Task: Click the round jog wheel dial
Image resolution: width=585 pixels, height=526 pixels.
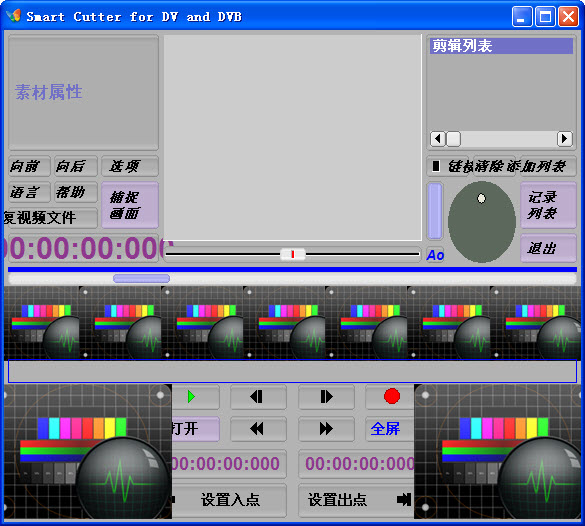Action: 482,222
